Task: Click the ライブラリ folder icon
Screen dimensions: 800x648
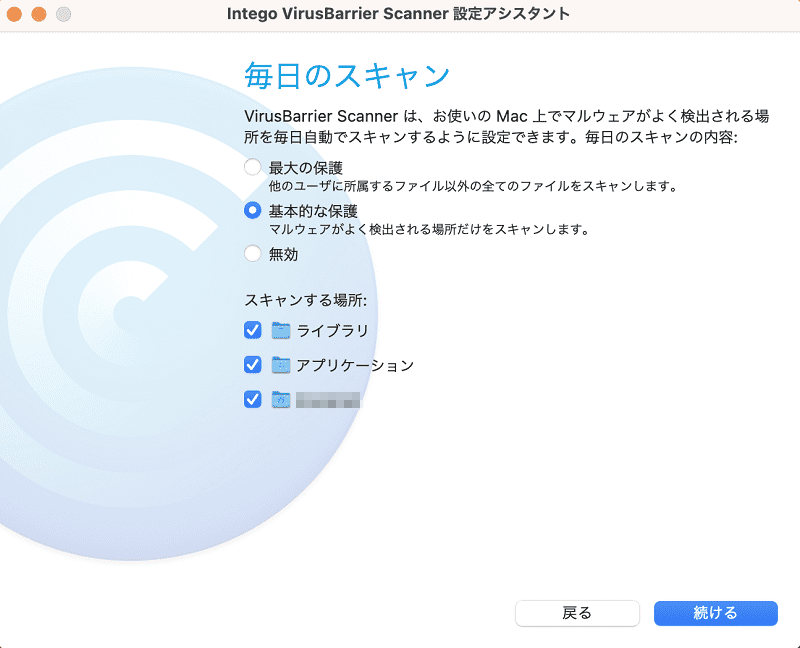Action: tap(281, 331)
